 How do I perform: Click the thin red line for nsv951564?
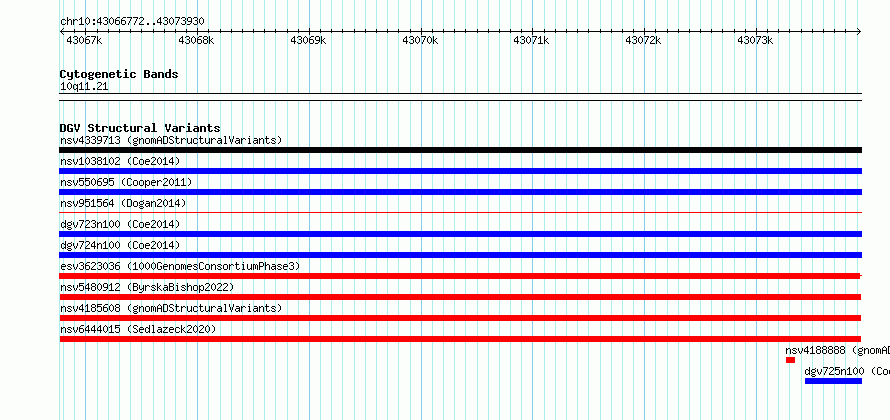click(460, 212)
